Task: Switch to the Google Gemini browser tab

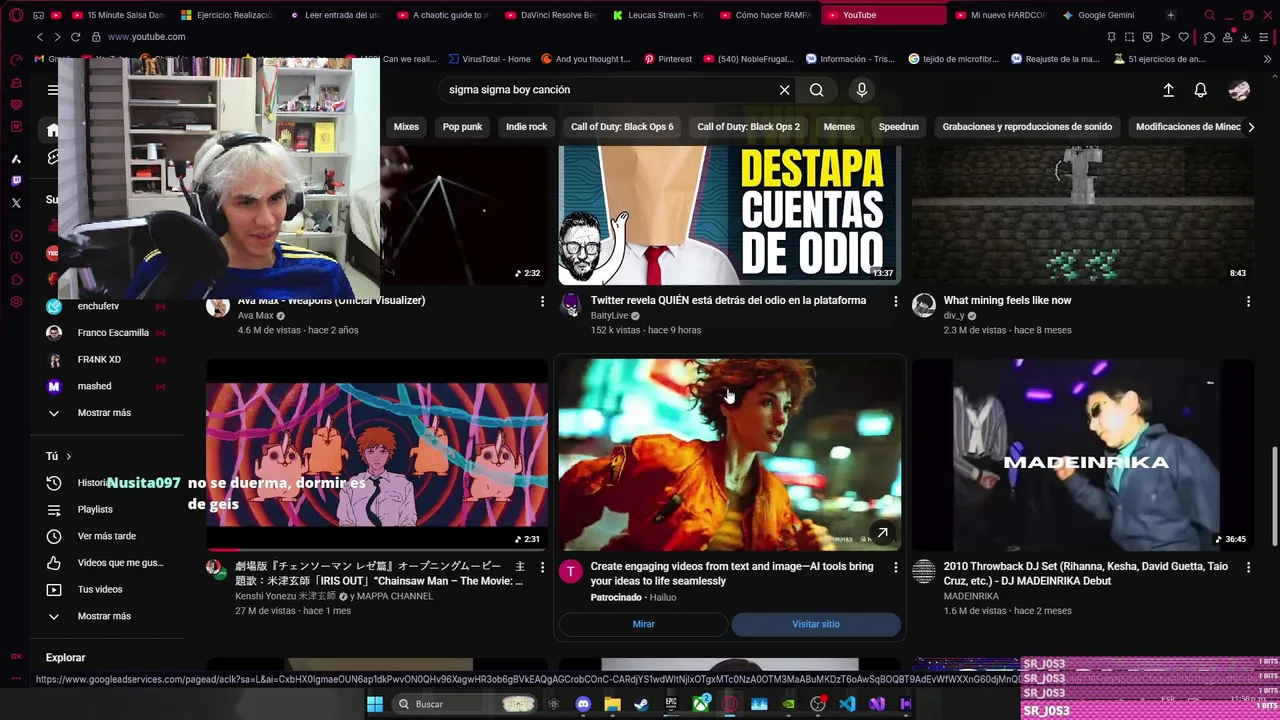Action: [x=1105, y=15]
